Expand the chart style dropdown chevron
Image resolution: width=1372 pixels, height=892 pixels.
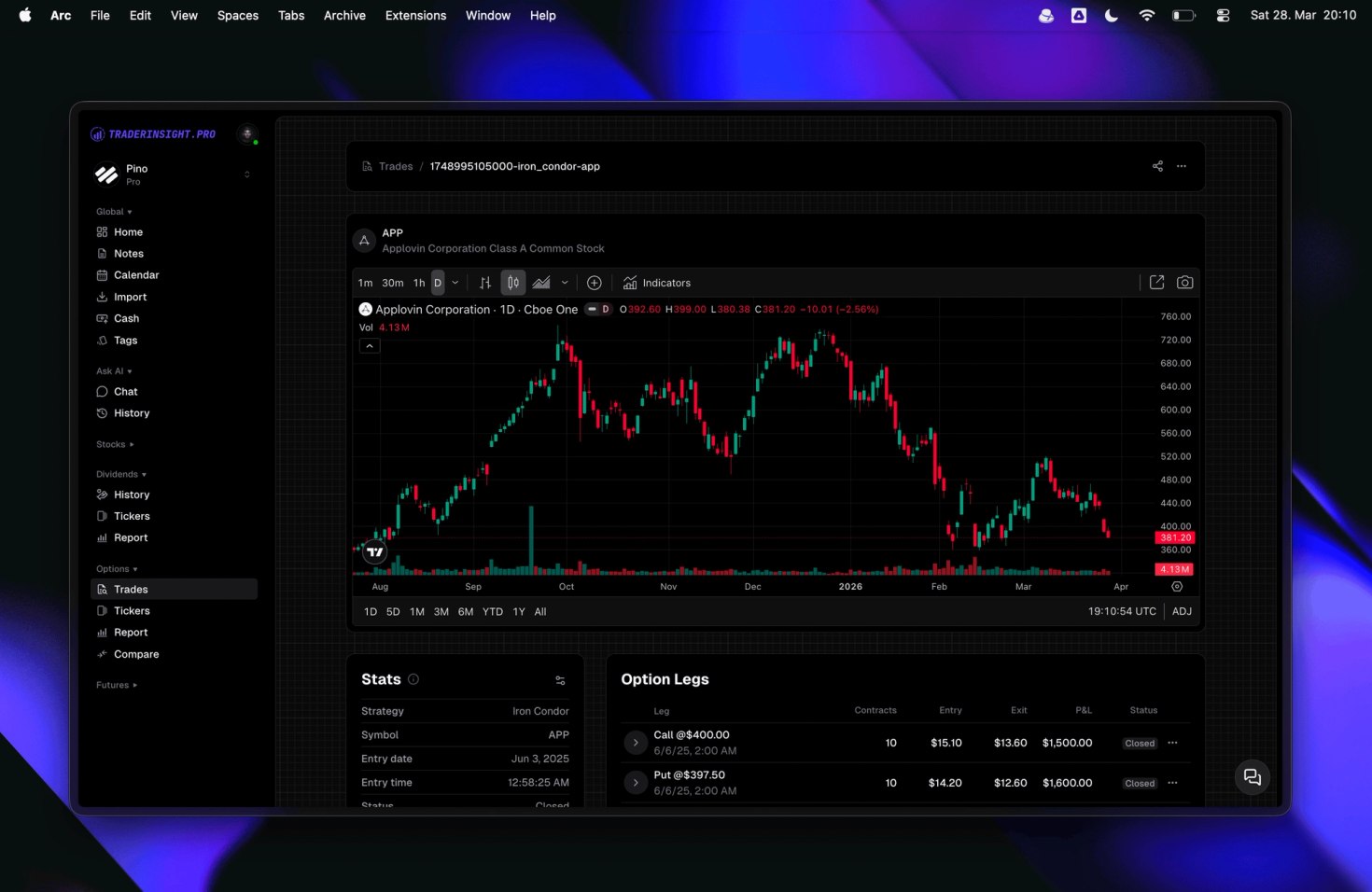click(x=565, y=282)
